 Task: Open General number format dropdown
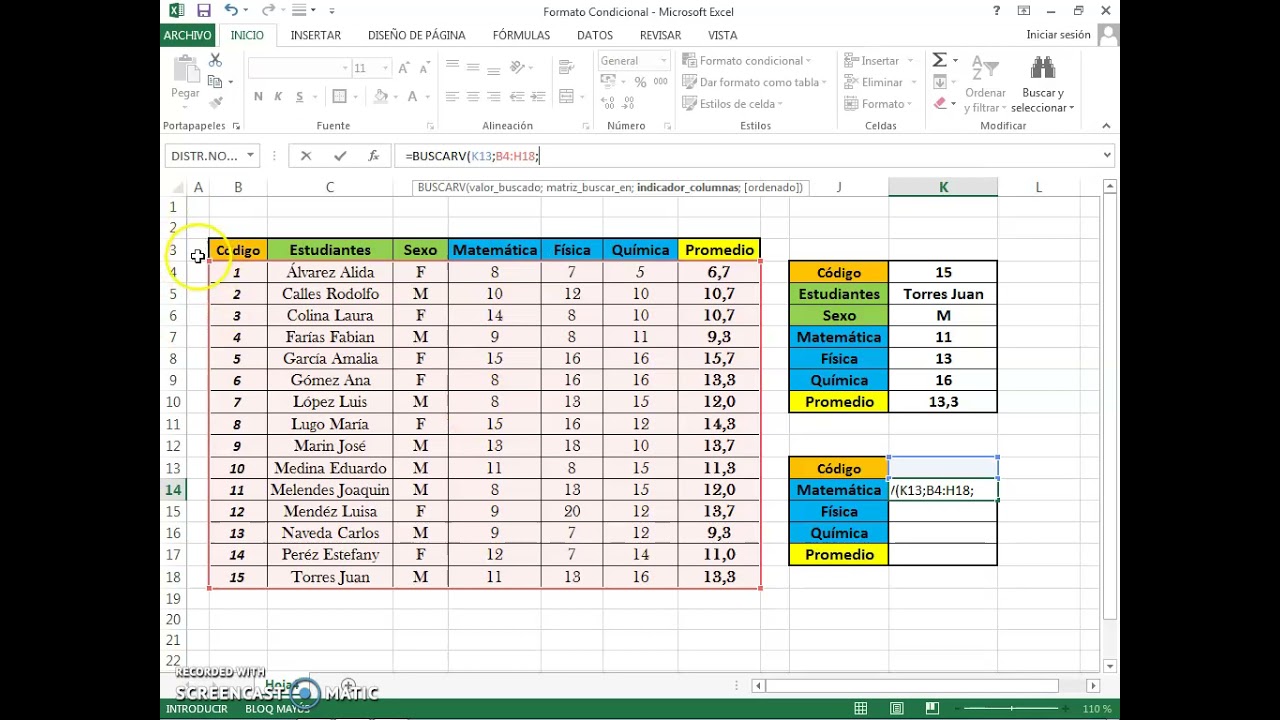(663, 61)
